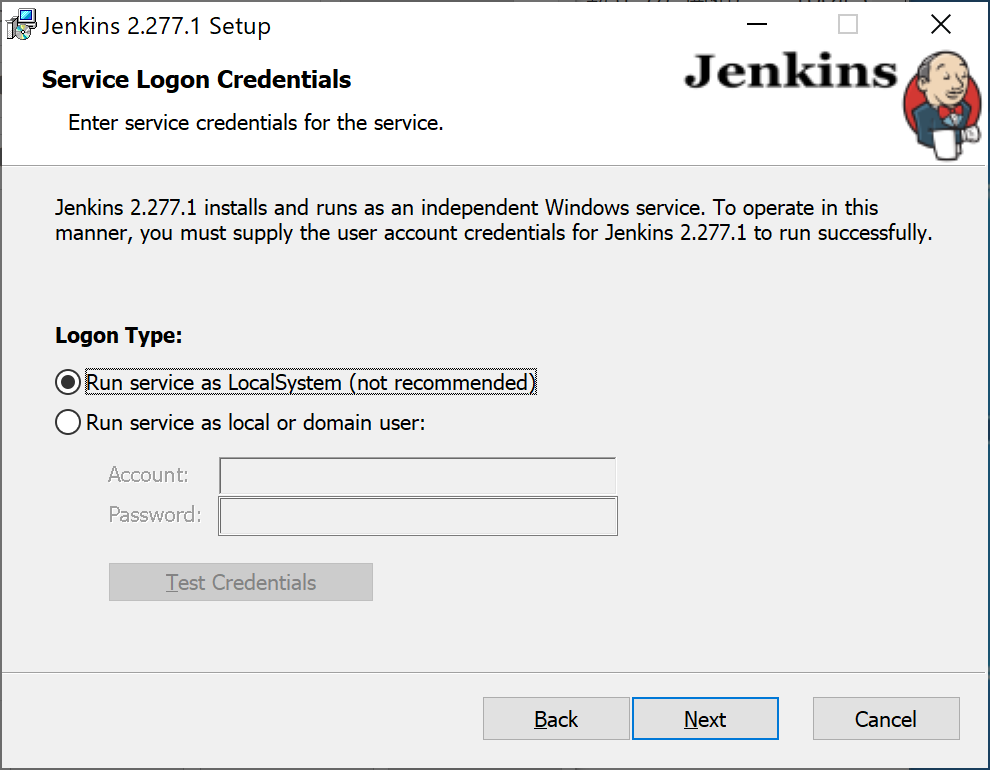Click the Jenkins butler mascot logo
This screenshot has height=770, width=990.
942,106
